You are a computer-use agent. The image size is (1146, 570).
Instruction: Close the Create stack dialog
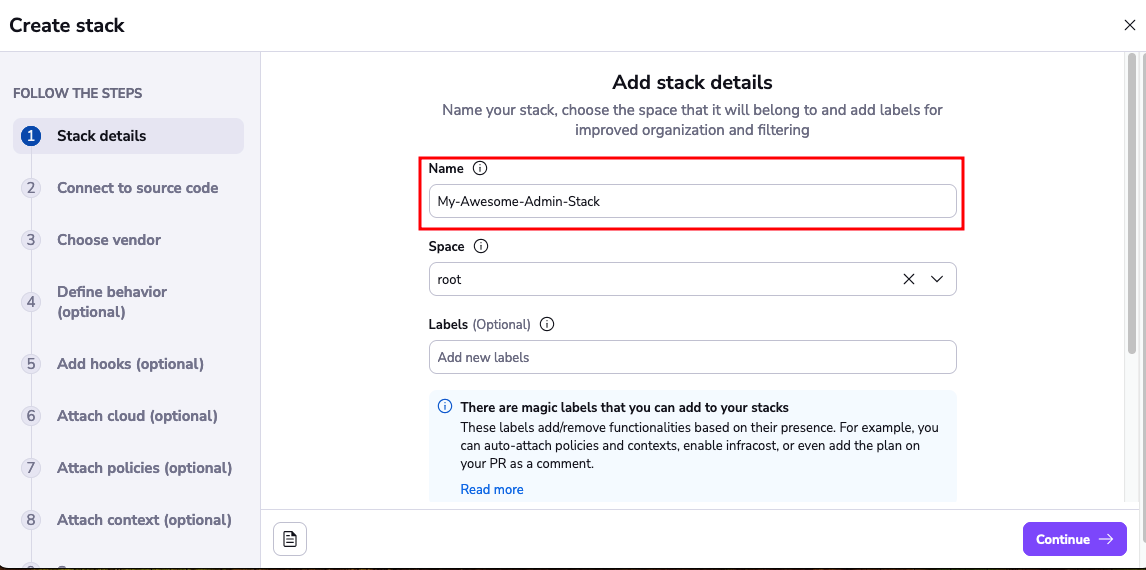(1129, 26)
